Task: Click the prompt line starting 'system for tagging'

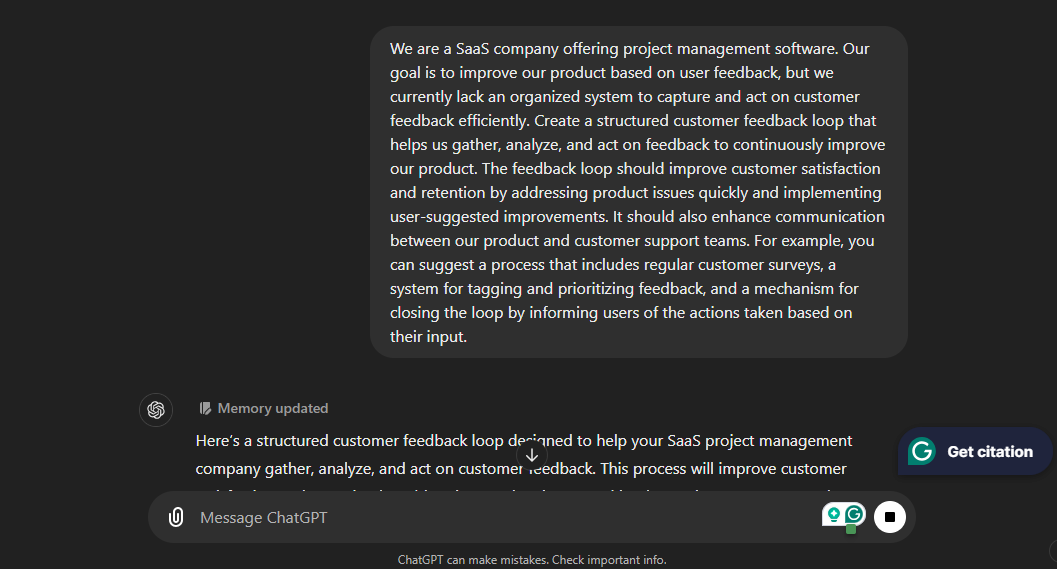Action: click(624, 289)
